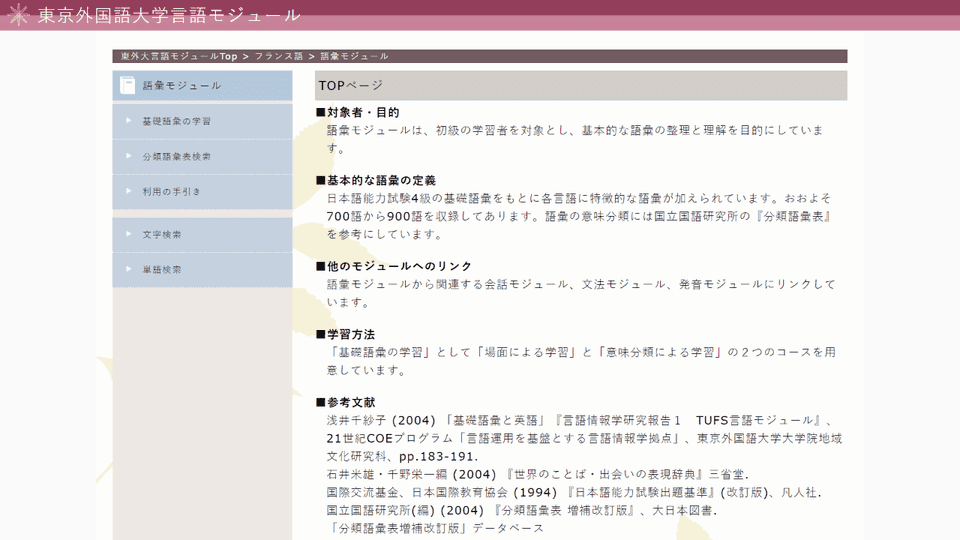Viewport: 960px width, 540px height.
Task: Click the snowflake logo icon in the header
Action: [x=19, y=15]
